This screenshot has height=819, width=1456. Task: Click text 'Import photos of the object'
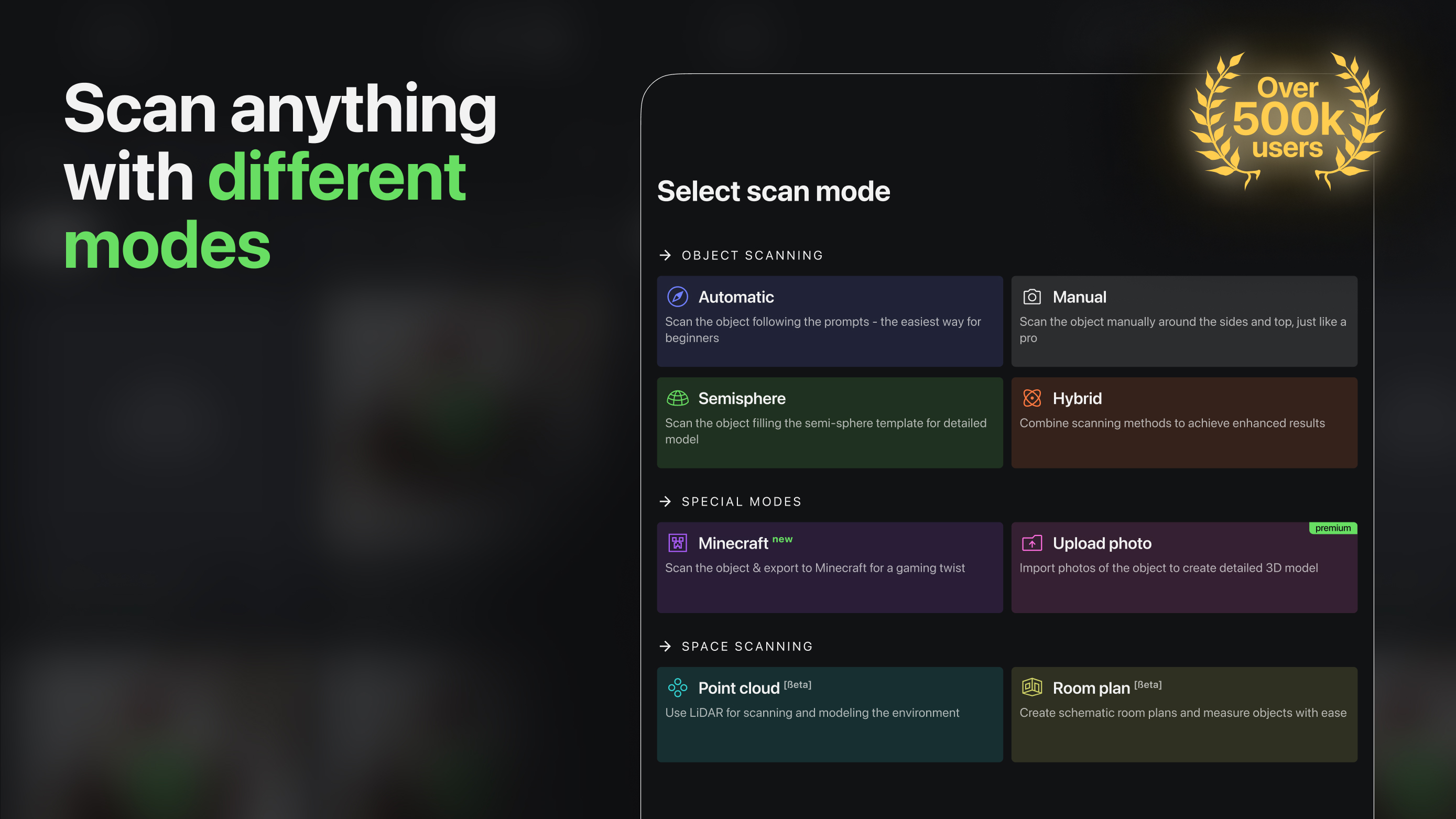(x=1092, y=568)
